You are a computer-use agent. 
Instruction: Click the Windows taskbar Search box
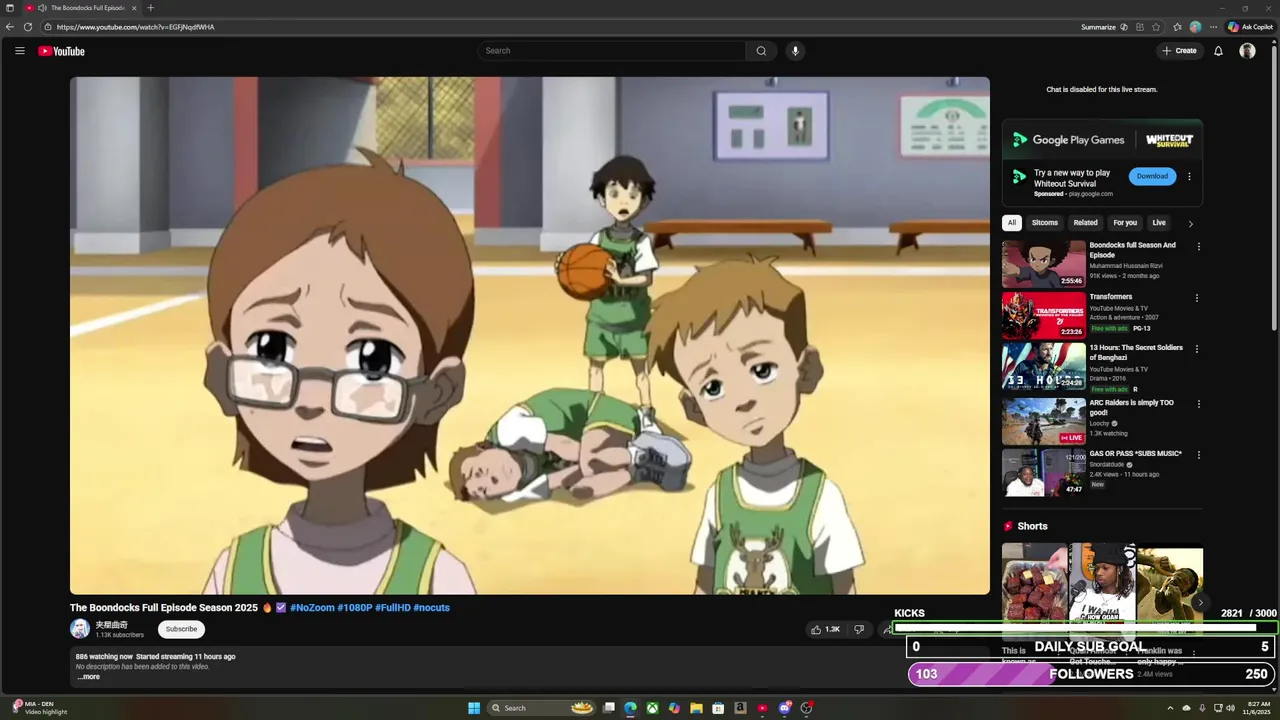(x=541, y=708)
